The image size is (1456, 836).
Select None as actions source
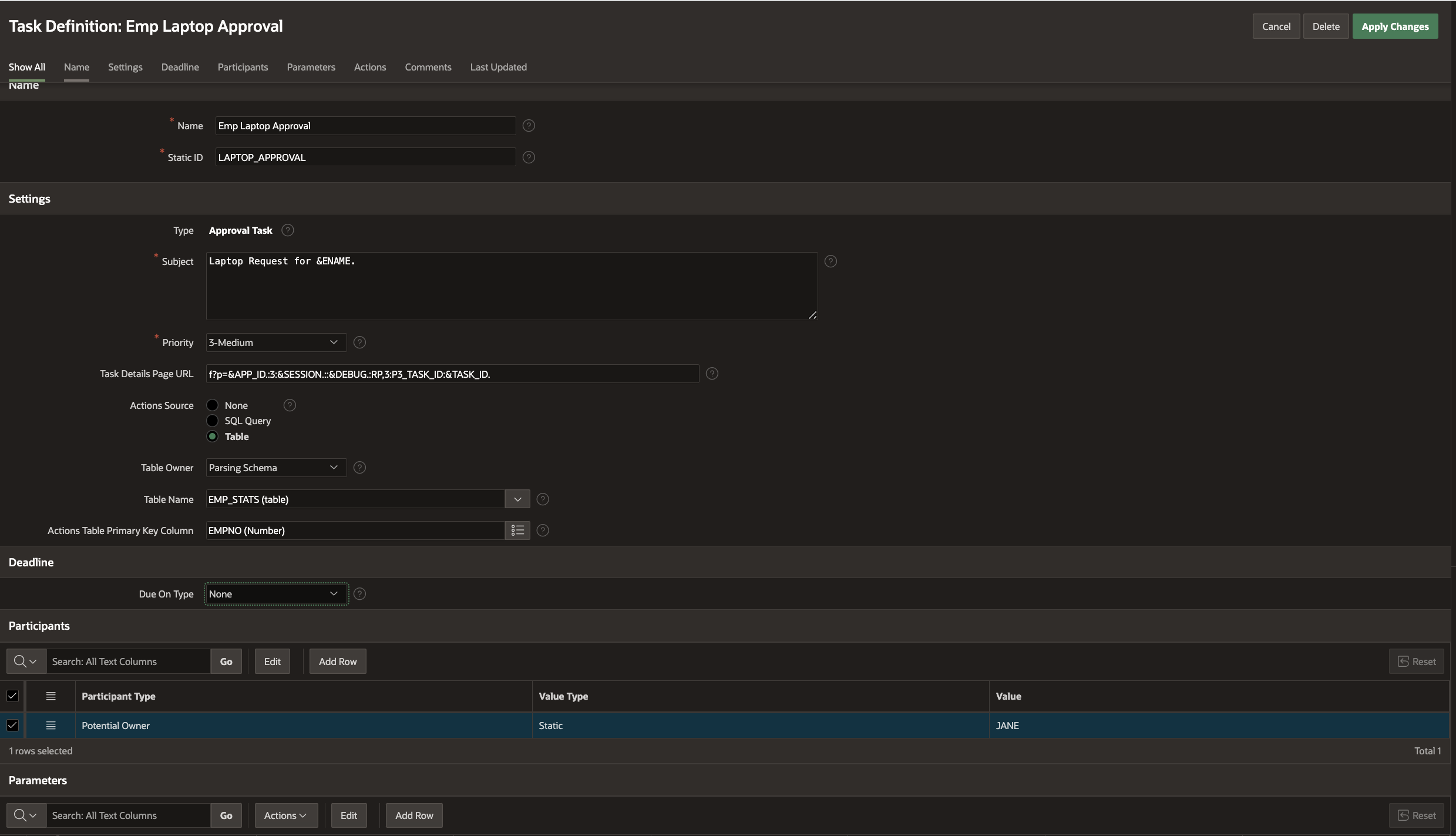point(213,405)
